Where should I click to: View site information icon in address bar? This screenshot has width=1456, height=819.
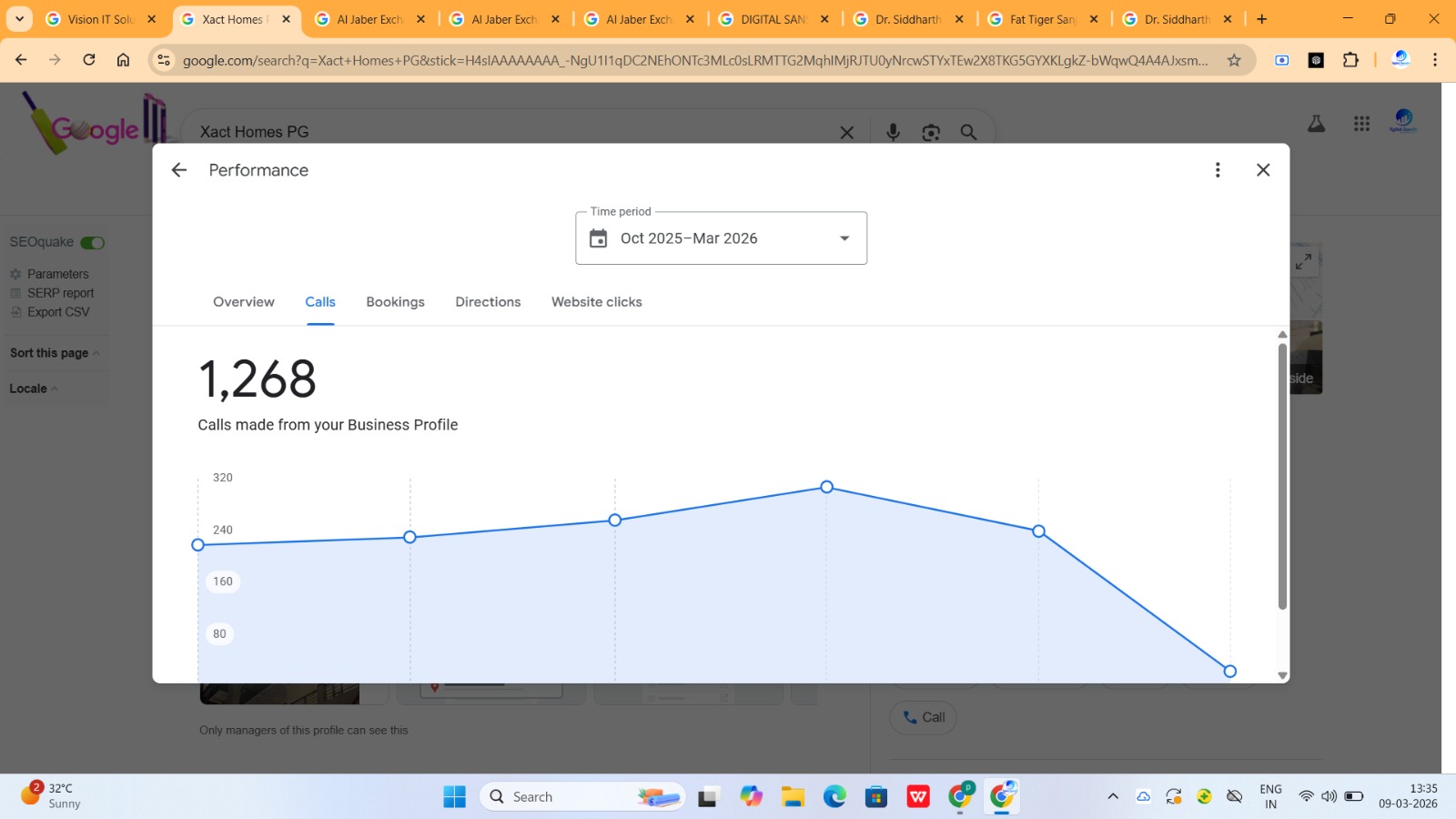(x=164, y=60)
